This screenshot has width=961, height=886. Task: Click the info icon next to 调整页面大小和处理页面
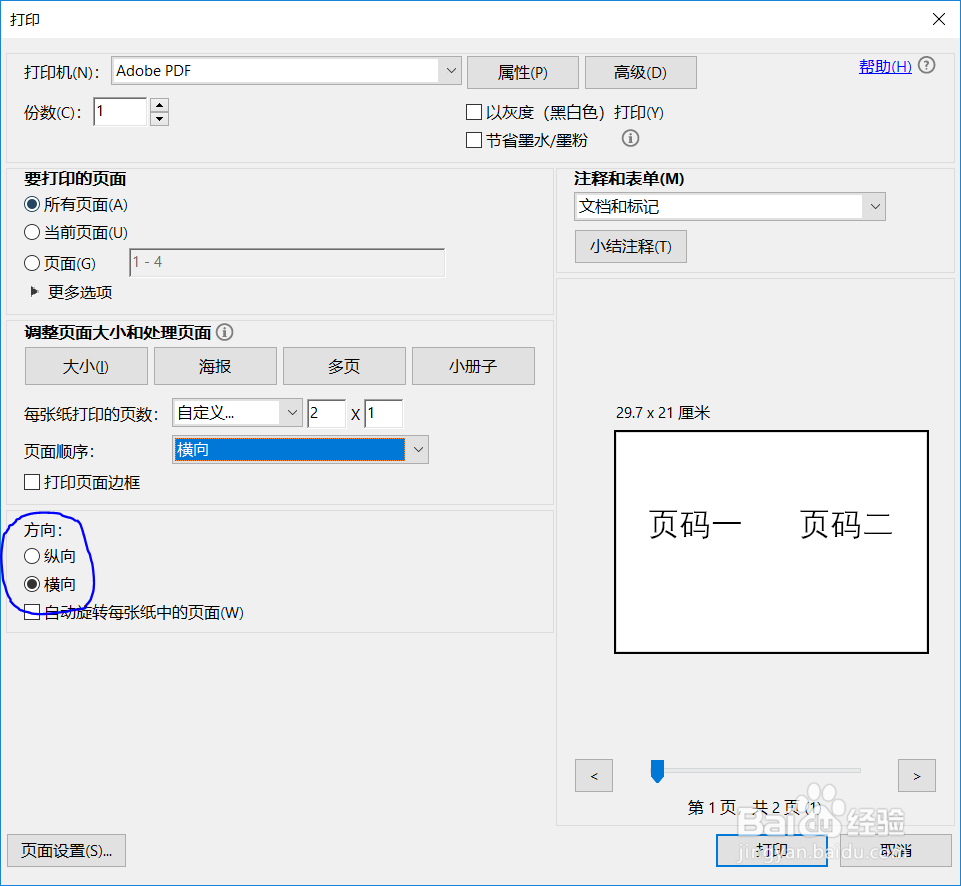[x=224, y=332]
